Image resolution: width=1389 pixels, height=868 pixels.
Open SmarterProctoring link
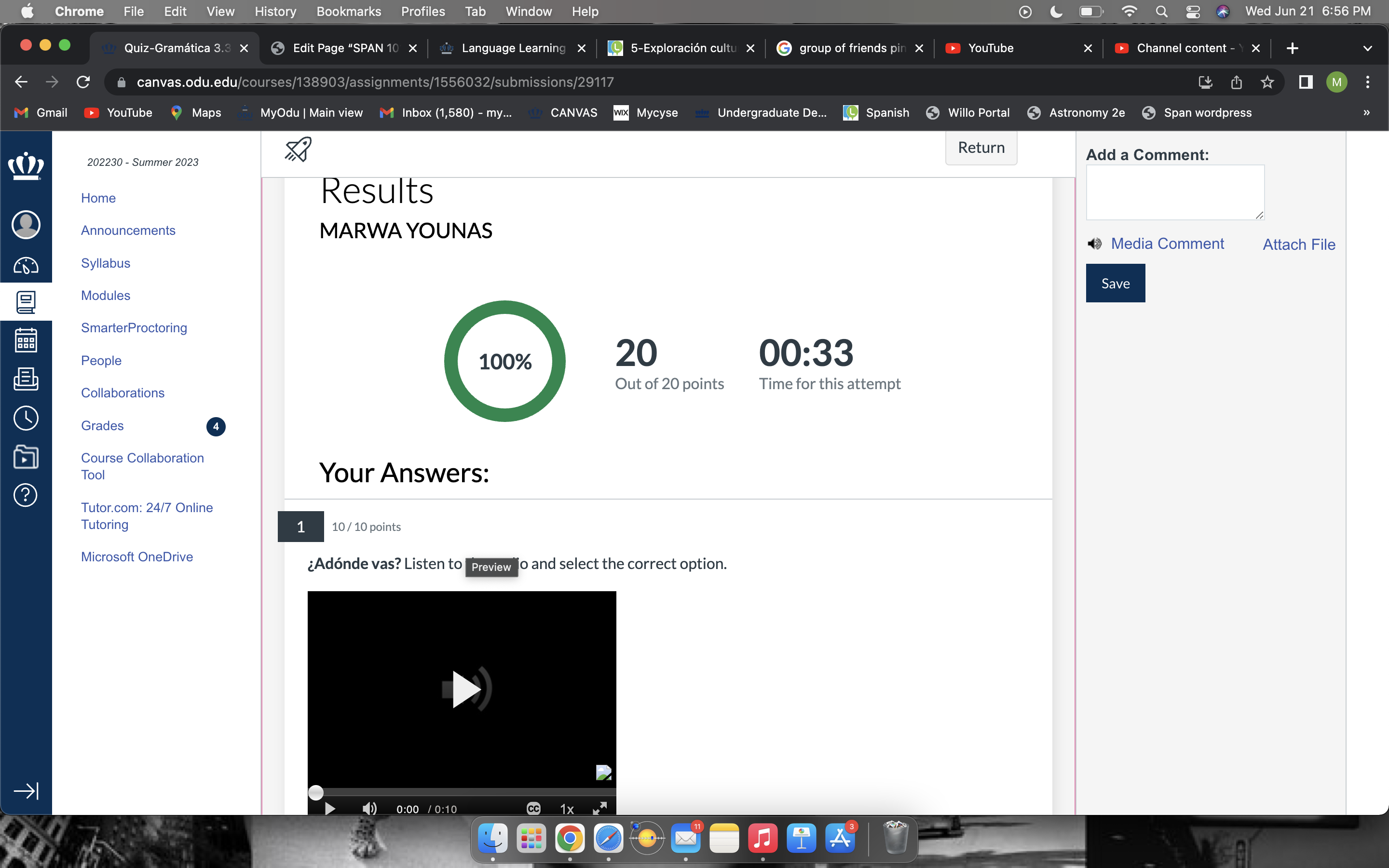click(x=134, y=328)
